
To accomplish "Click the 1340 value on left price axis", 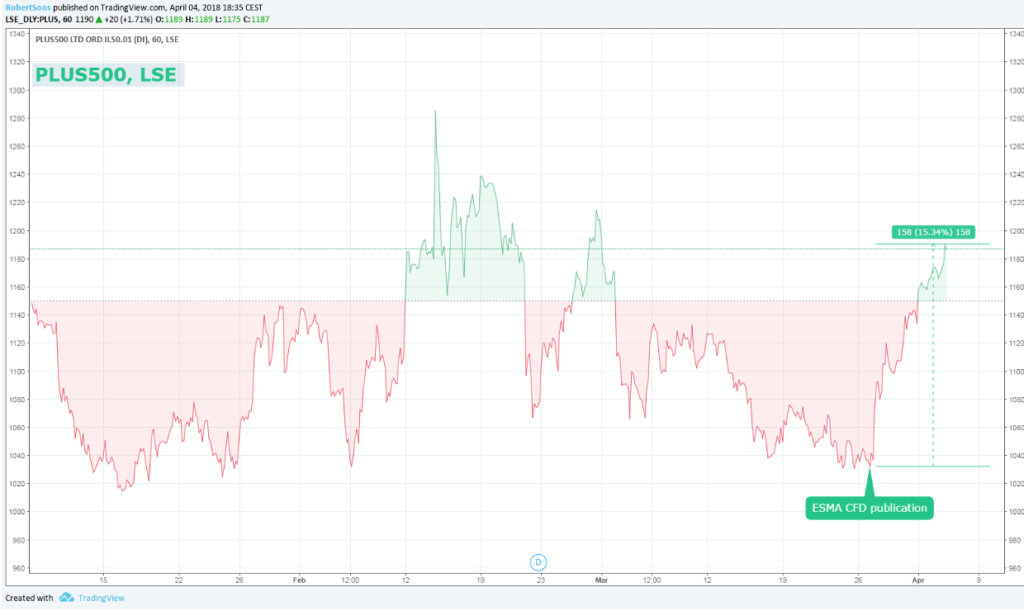I will 17,34.
